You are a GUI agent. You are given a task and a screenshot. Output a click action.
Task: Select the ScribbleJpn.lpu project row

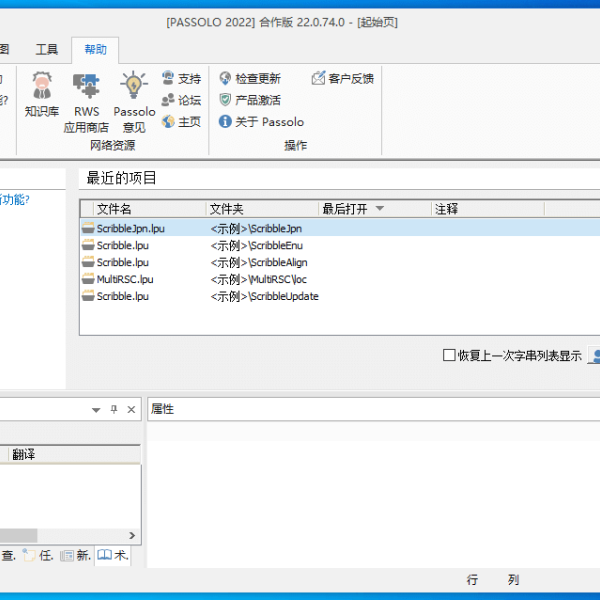[x=340, y=228]
